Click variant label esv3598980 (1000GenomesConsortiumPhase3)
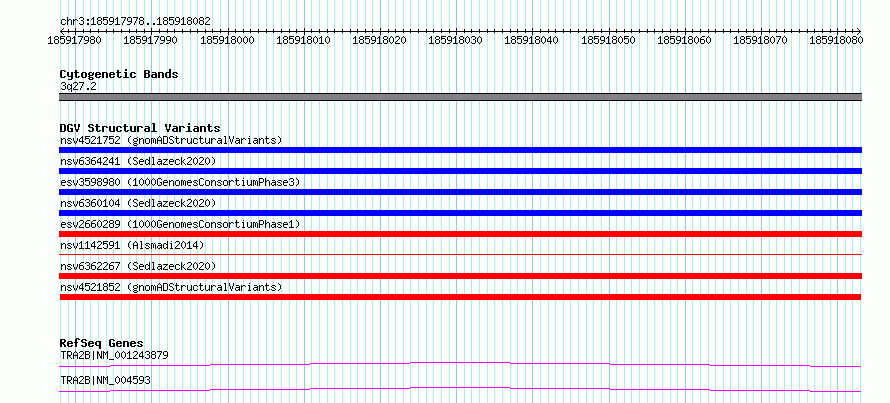 click(180, 182)
